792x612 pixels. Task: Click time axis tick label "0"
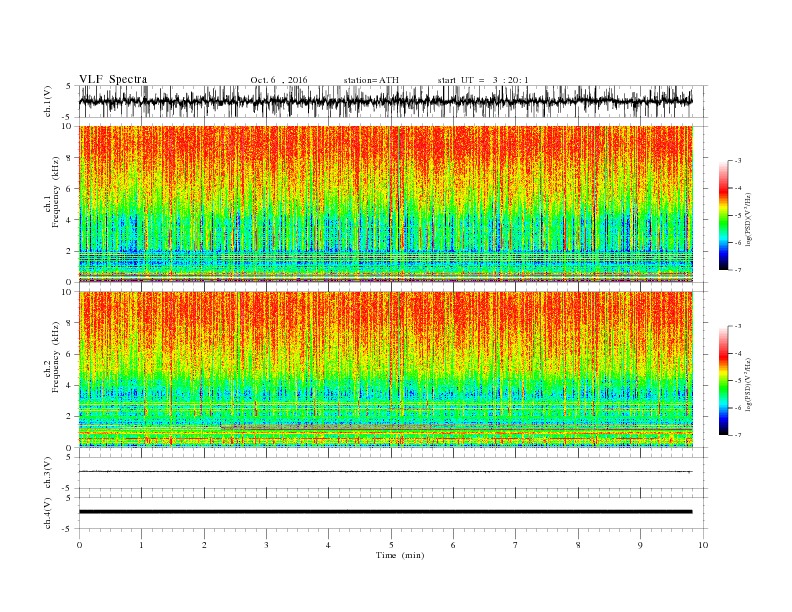[79, 545]
